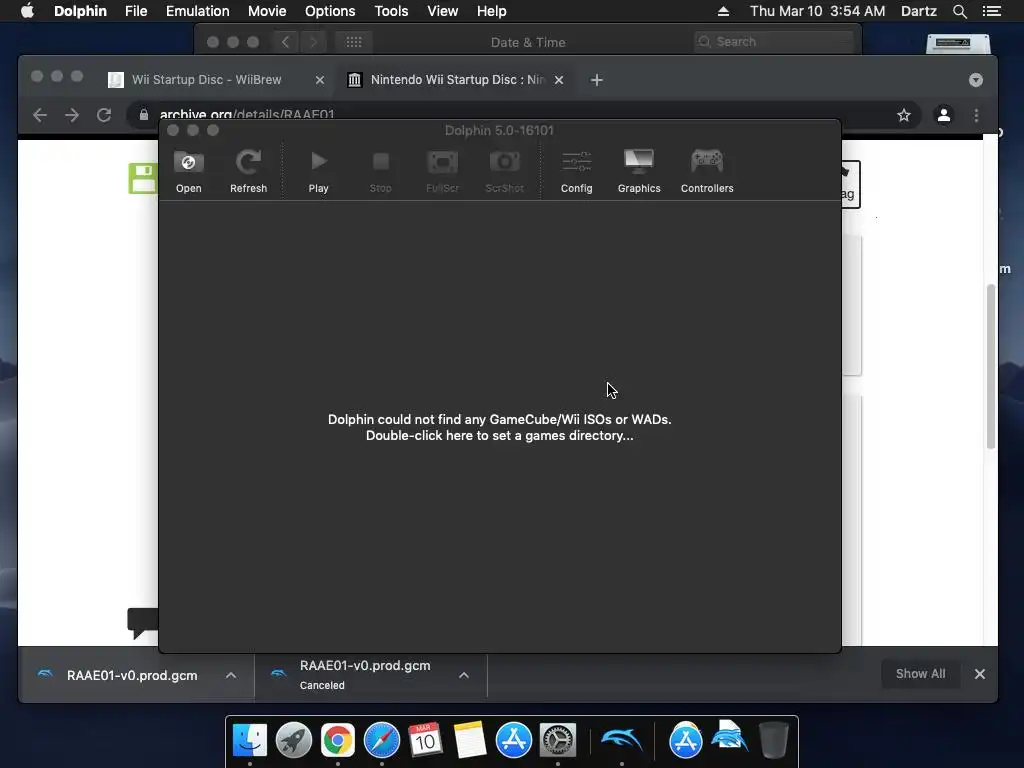Open Launchpad from the Dock
The width and height of the screenshot is (1024, 768).
click(294, 740)
